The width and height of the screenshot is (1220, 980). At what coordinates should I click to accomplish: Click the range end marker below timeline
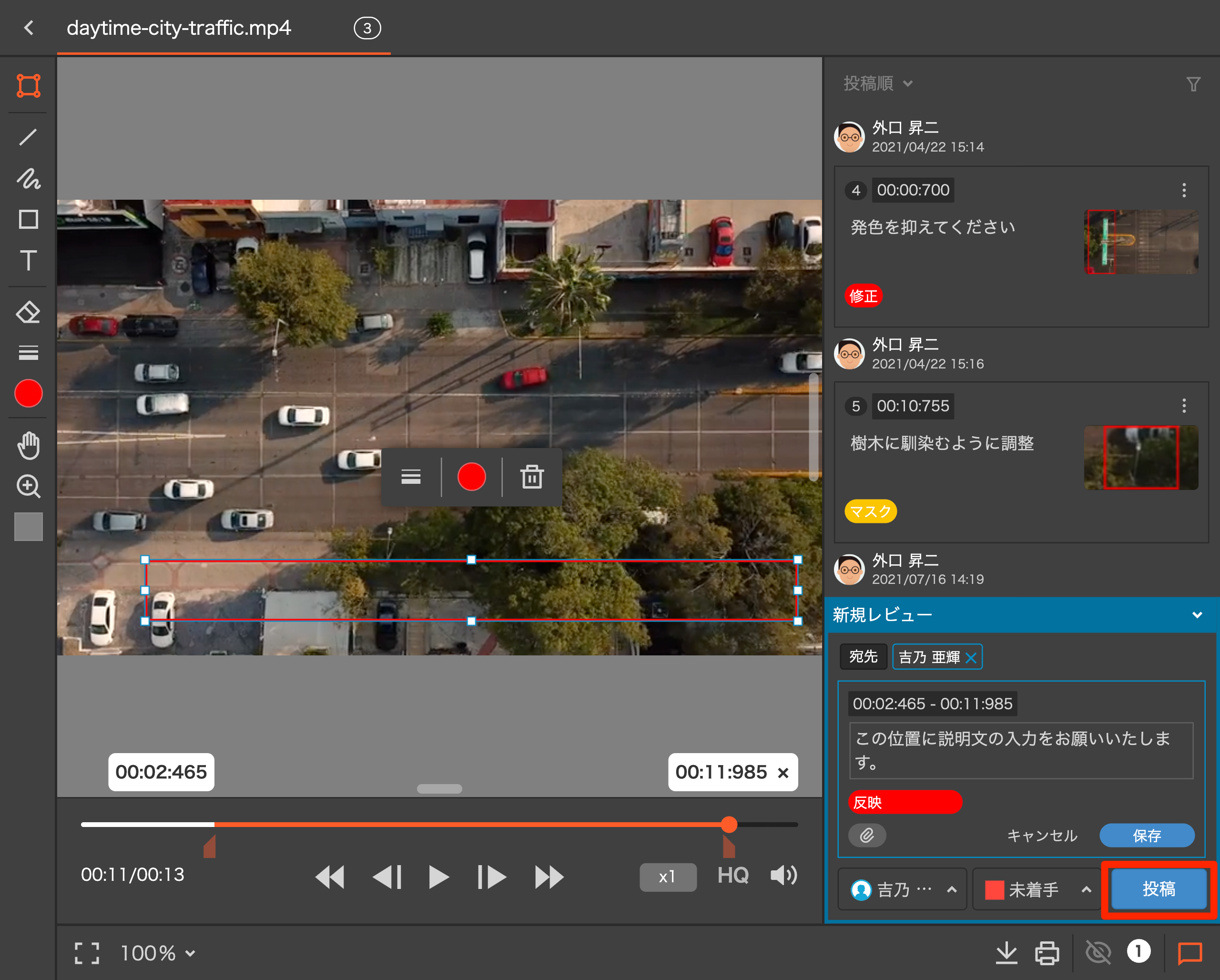coord(730,847)
